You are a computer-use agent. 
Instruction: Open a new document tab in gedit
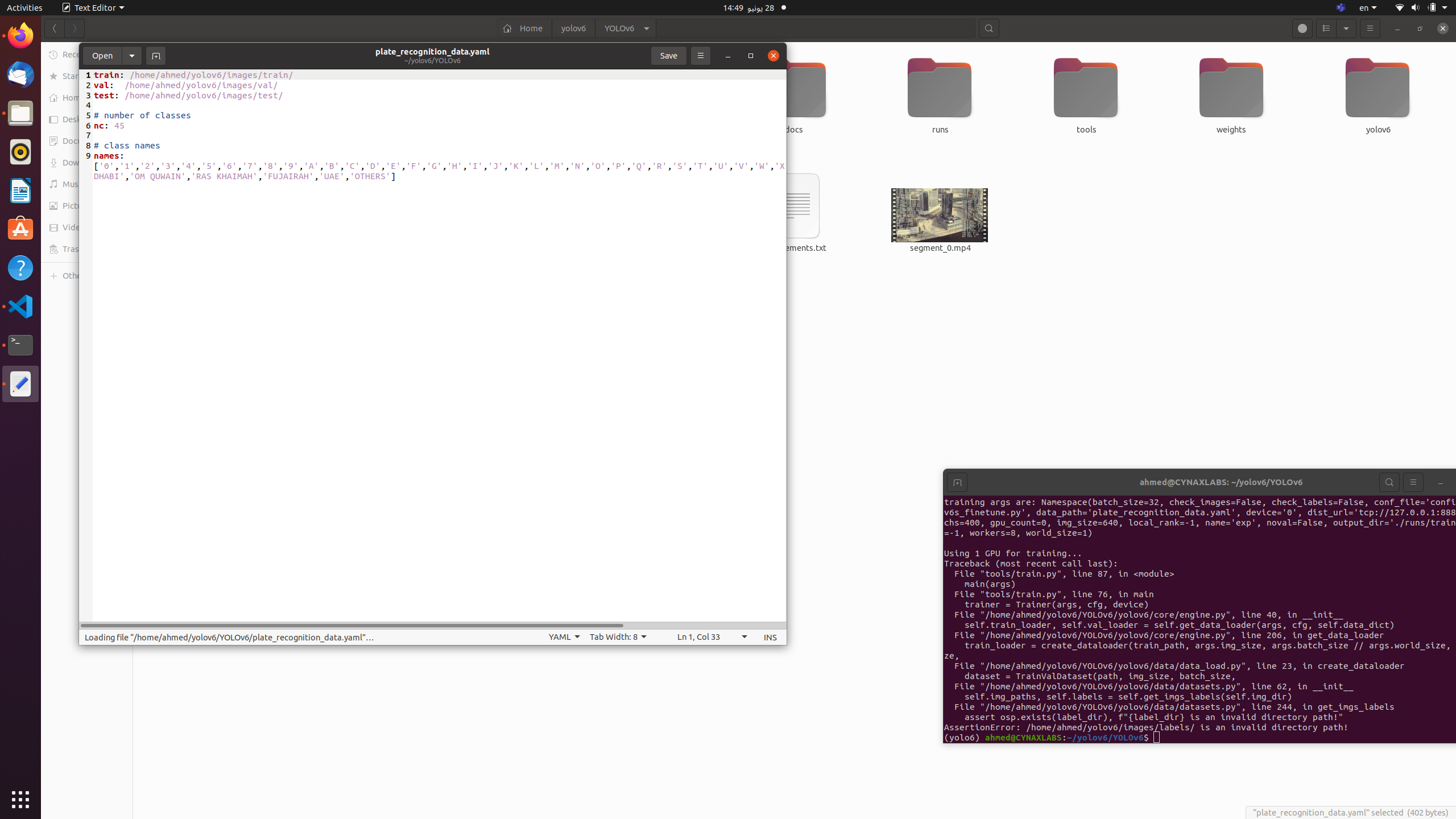(x=155, y=55)
